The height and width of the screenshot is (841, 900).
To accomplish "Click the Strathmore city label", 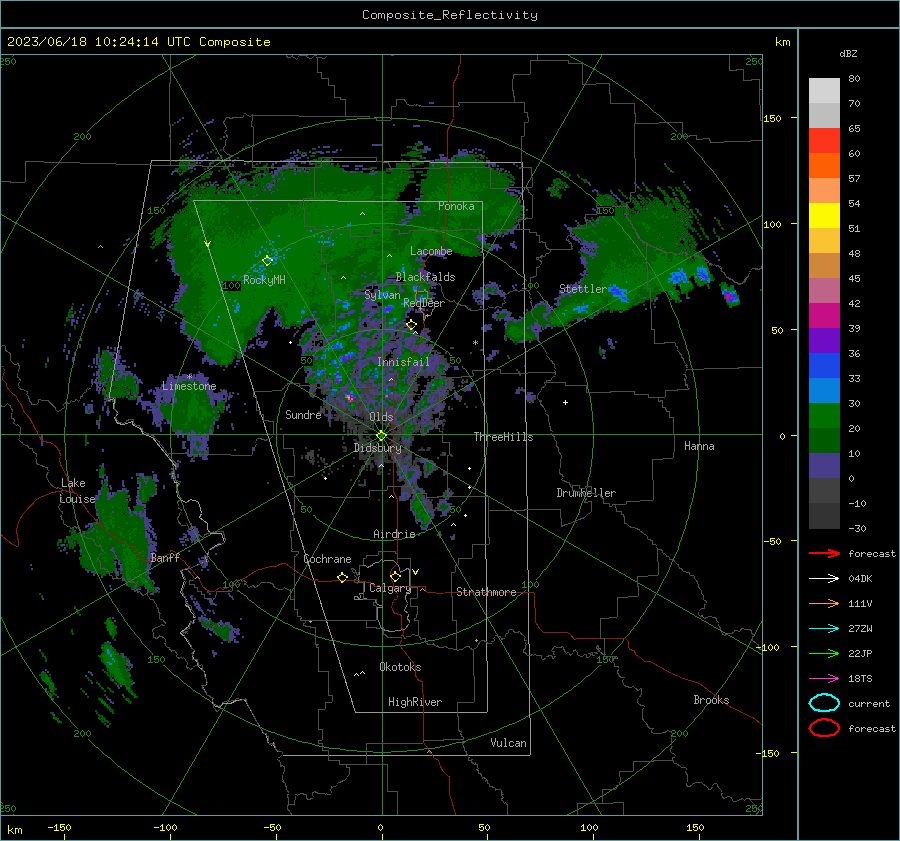I will click(x=486, y=592).
